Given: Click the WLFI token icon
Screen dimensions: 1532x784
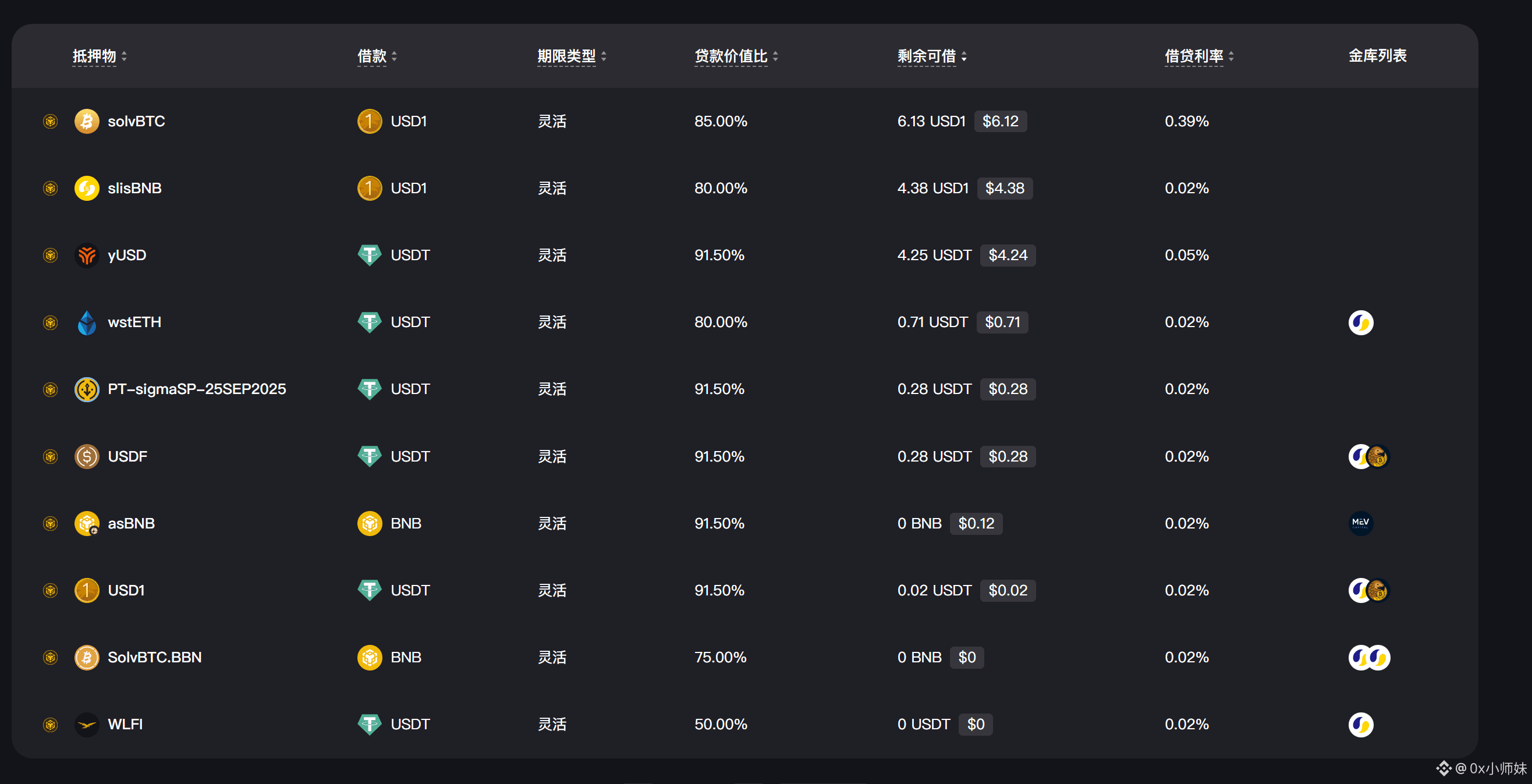Looking at the screenshot, I should coord(87,725).
